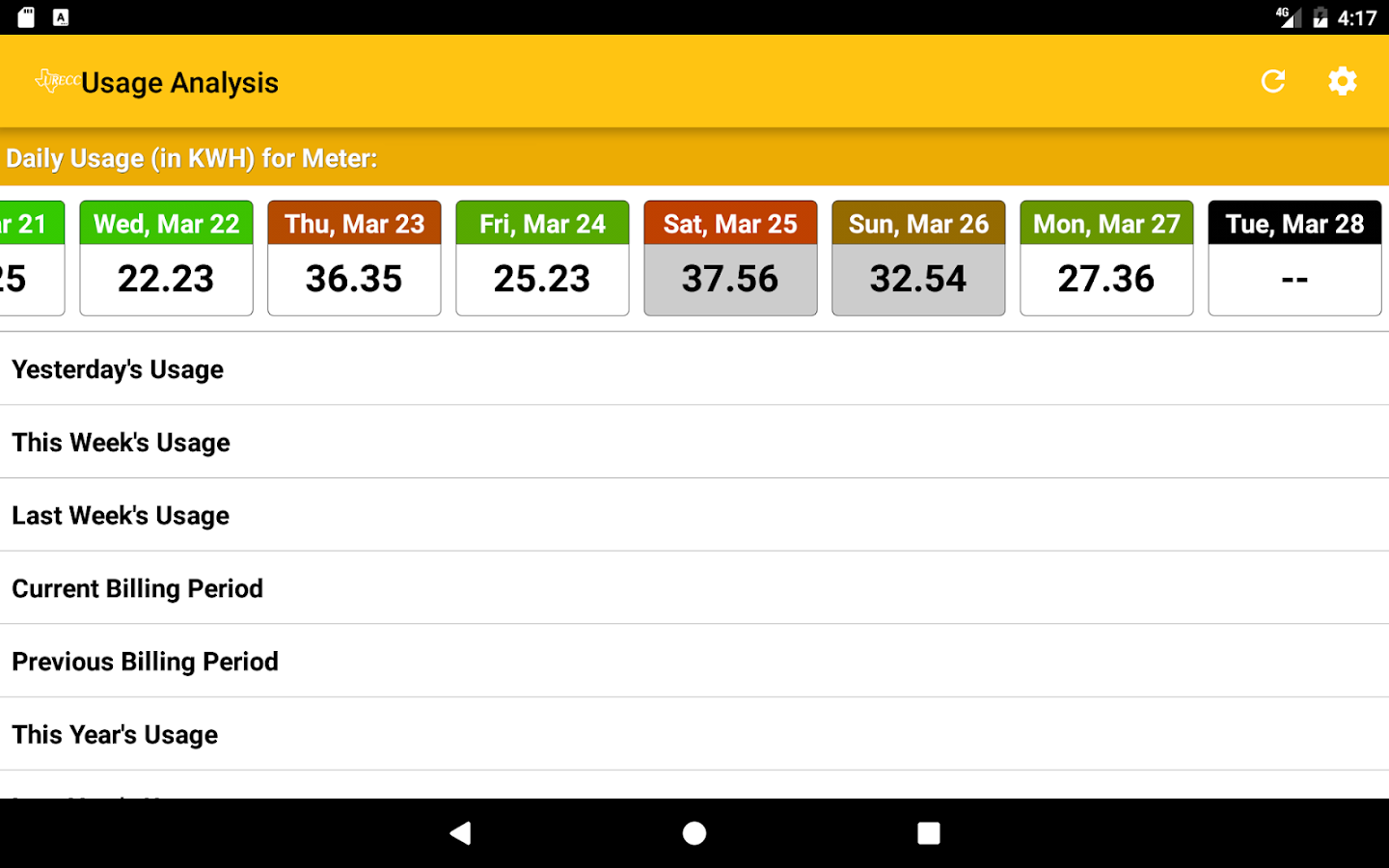
Task: Tap the 4:17 clock in status bar
Action: tap(1357, 18)
